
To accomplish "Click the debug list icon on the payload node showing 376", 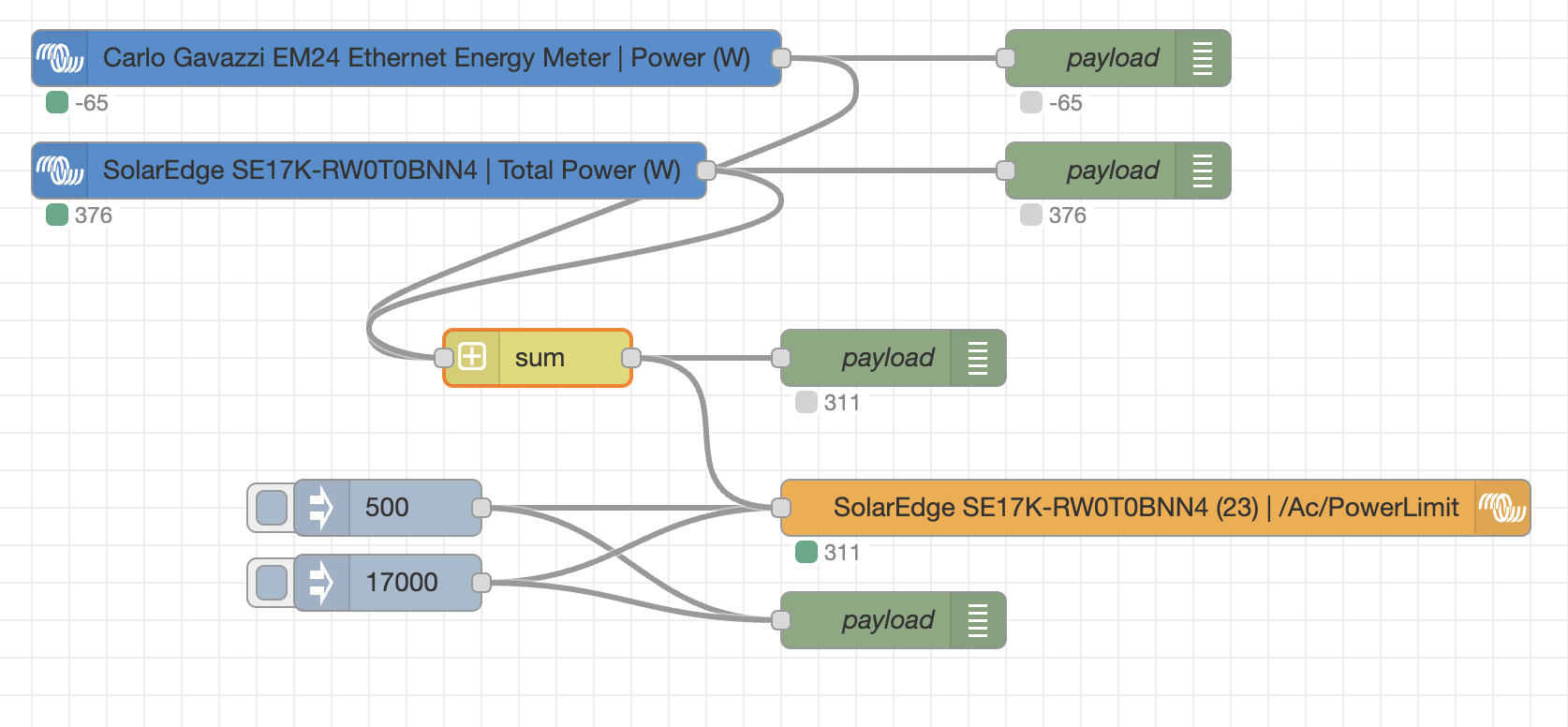I will (x=1203, y=171).
